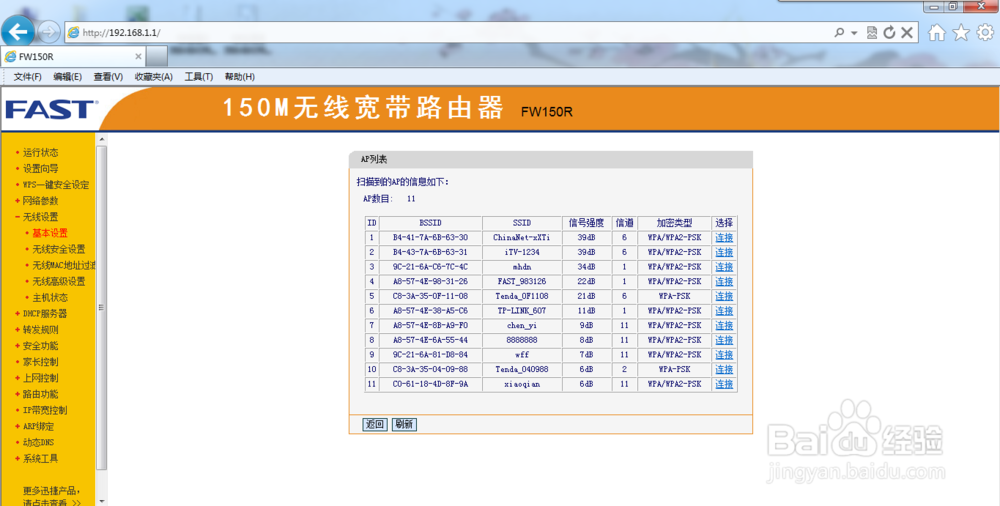Click the 刷新 button
This screenshot has height=506, width=1000.
point(404,424)
